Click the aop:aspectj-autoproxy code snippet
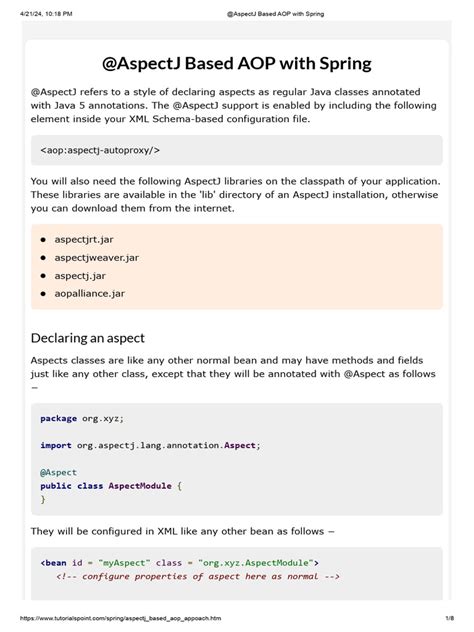Viewport: 474px width, 632px height. pyautogui.click(x=100, y=150)
